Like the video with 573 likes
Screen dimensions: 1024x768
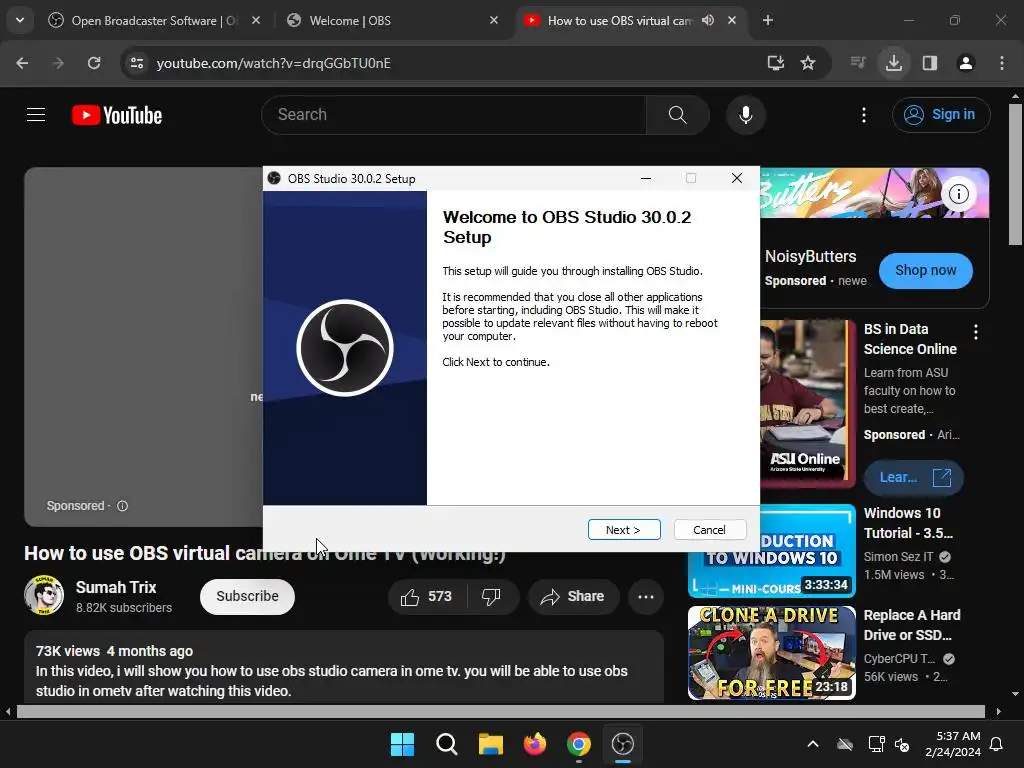coord(426,596)
